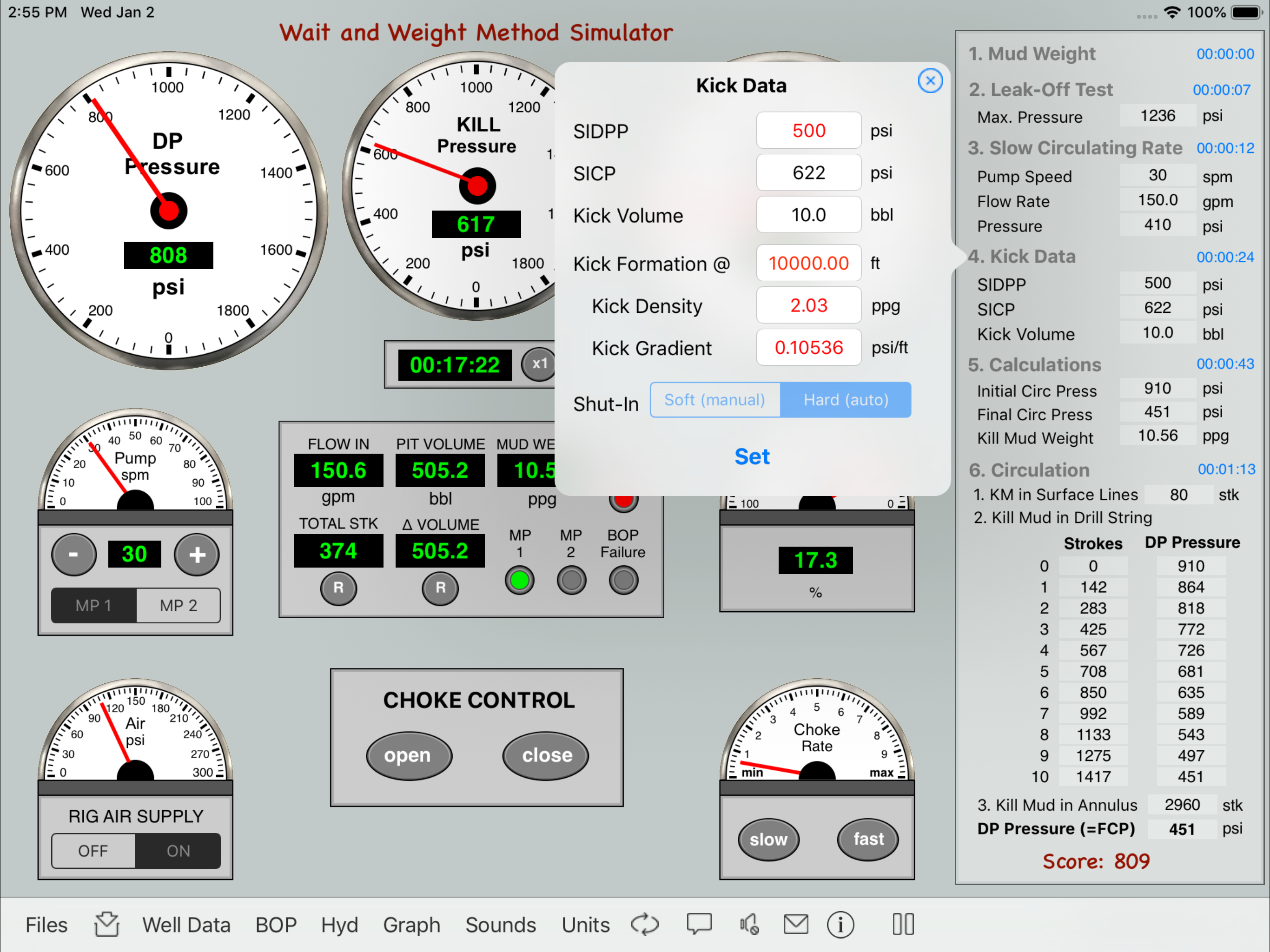
Task: Open the Well Data menu
Action: tap(186, 925)
